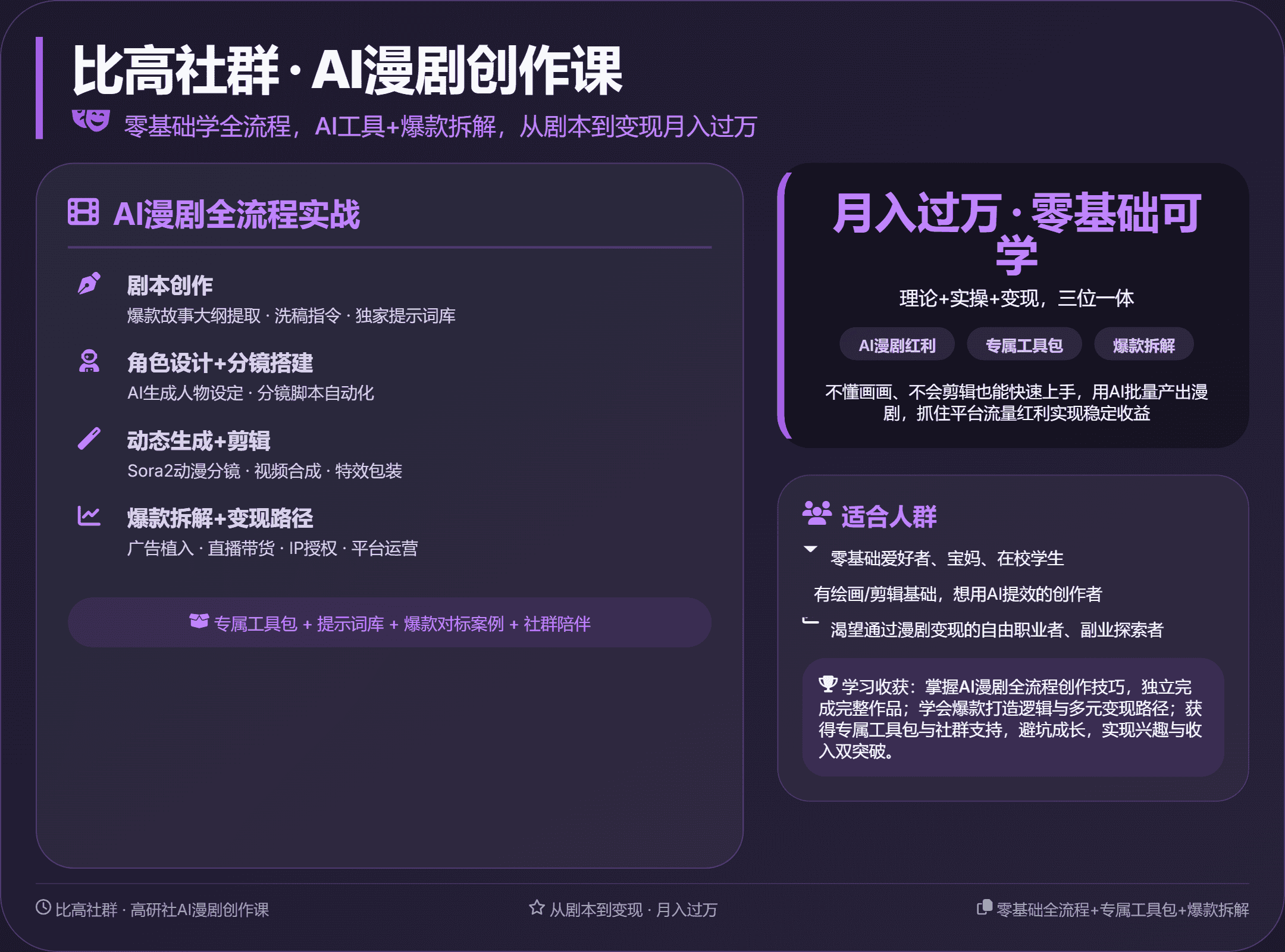Select the AI漫剧红利 pill tag
The width and height of the screenshot is (1285, 952).
tap(897, 345)
